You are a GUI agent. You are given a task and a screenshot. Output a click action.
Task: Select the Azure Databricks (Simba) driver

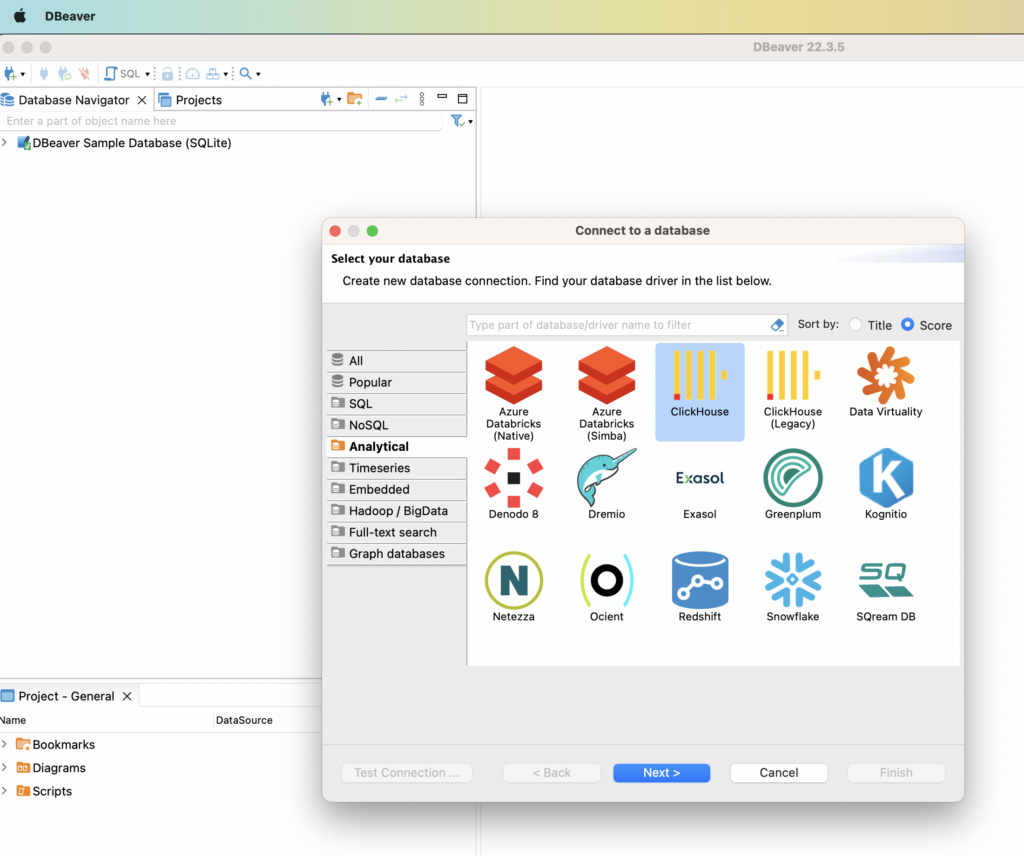point(607,394)
